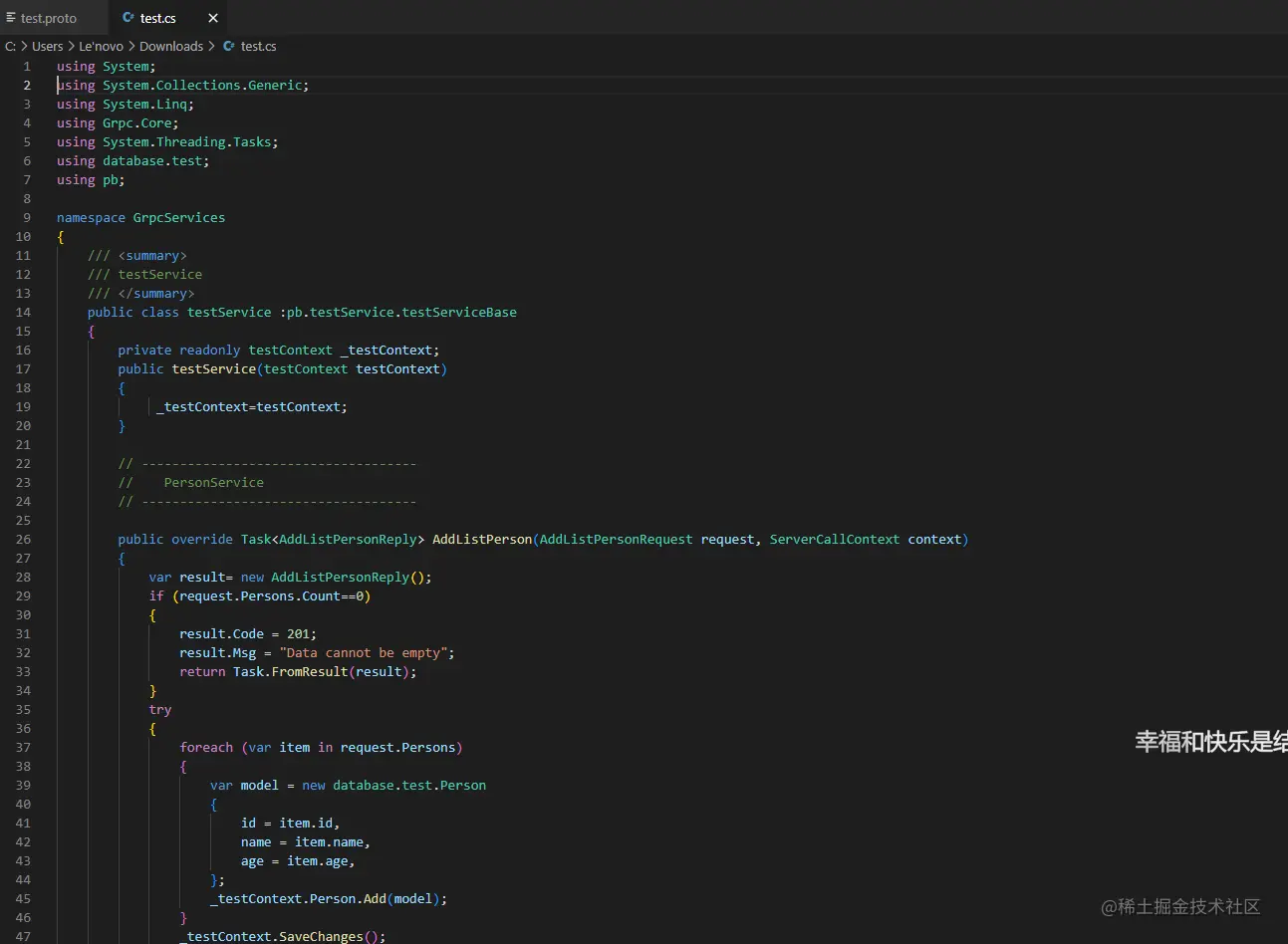
Task: Click the AddListPerson method name
Action: pyautogui.click(x=482, y=539)
